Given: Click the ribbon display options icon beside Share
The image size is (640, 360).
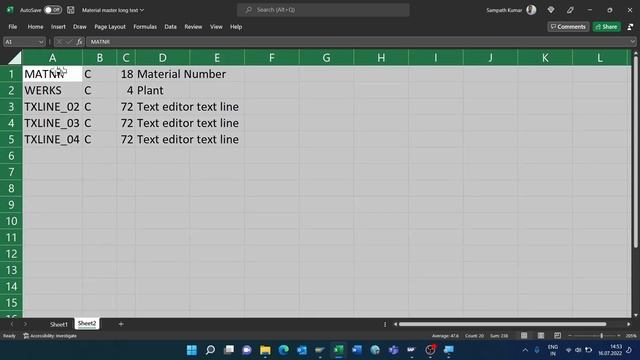Looking at the screenshot, I should [630, 27].
